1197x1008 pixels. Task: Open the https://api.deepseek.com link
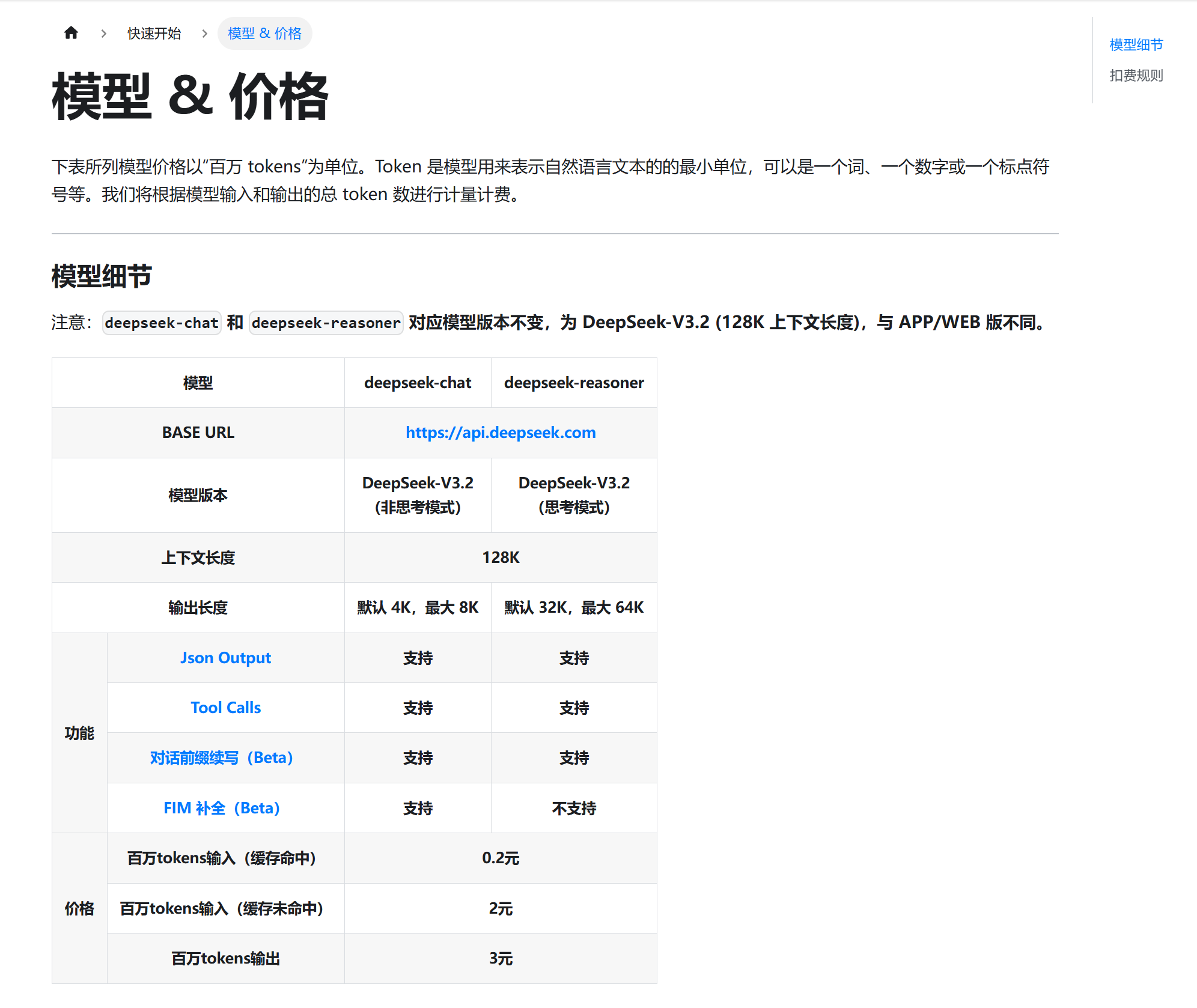pos(501,433)
